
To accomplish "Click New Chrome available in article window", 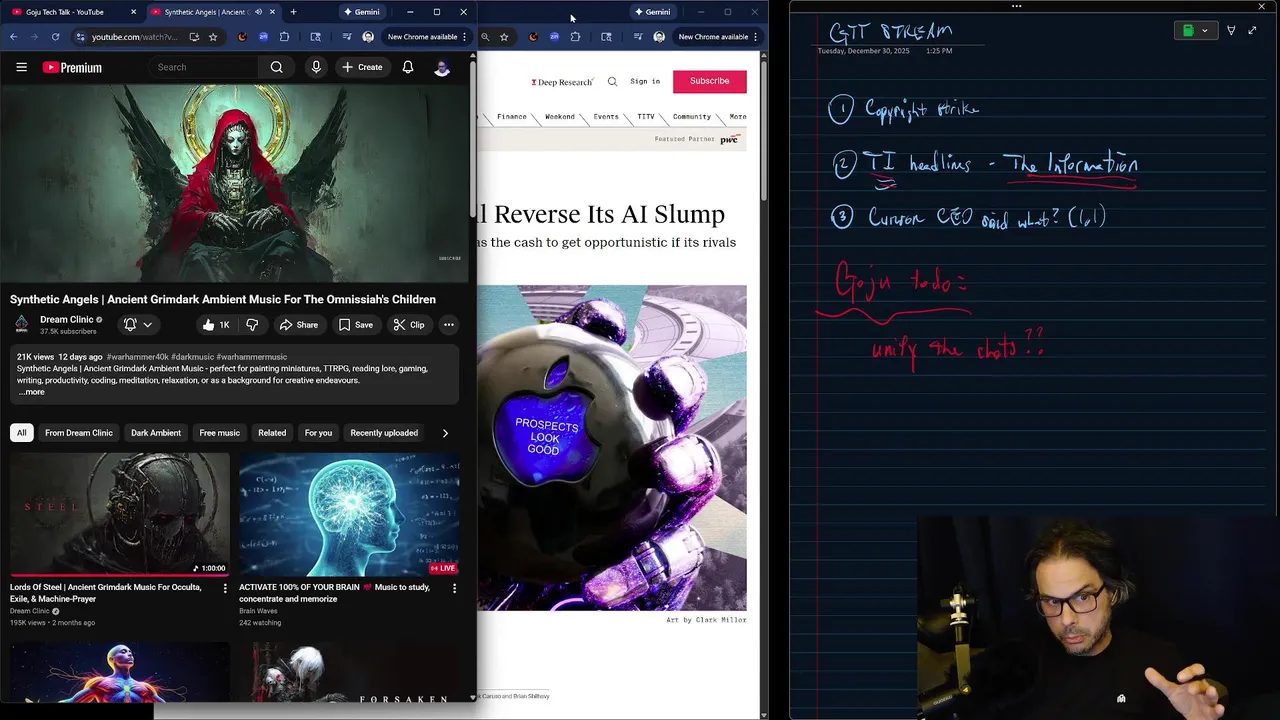I will point(713,37).
